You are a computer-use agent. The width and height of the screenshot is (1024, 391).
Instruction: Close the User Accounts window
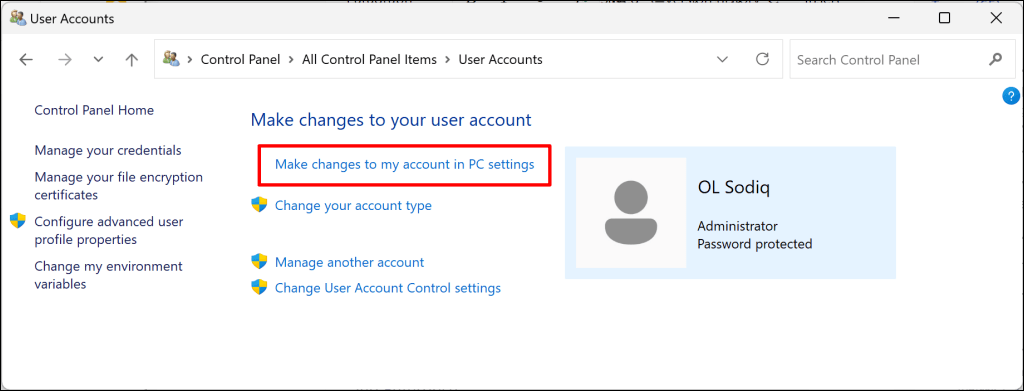(996, 18)
